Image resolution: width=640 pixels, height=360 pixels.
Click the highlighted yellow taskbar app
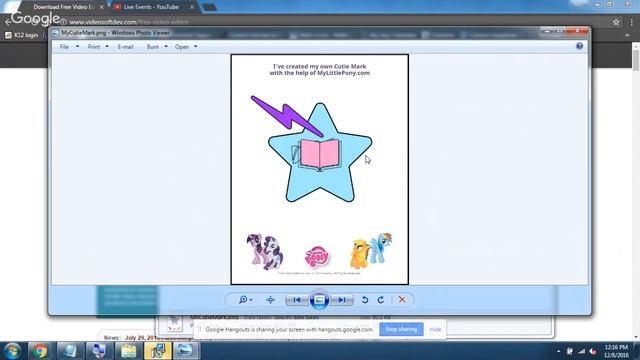pyautogui.click(x=158, y=351)
